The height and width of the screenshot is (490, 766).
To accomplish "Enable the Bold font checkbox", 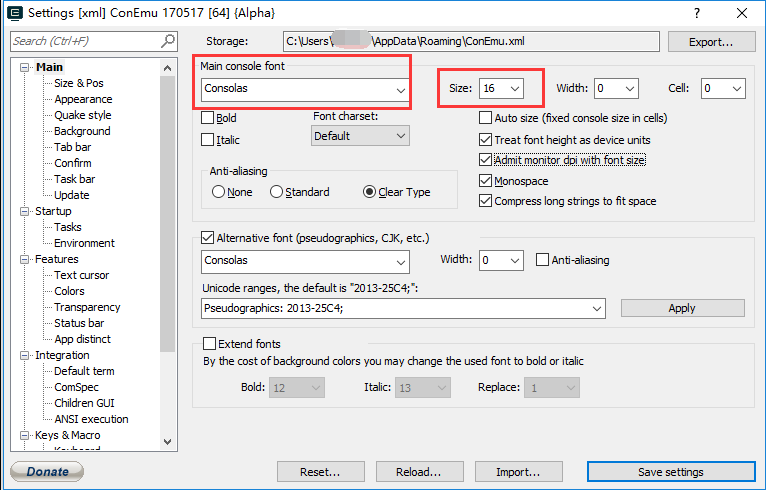I will pyautogui.click(x=208, y=118).
